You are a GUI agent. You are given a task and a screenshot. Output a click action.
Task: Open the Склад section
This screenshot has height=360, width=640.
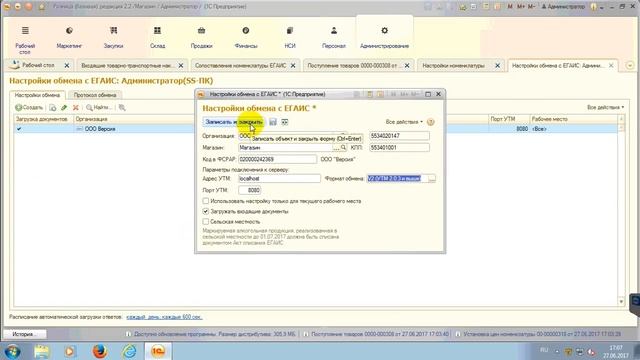(x=157, y=38)
